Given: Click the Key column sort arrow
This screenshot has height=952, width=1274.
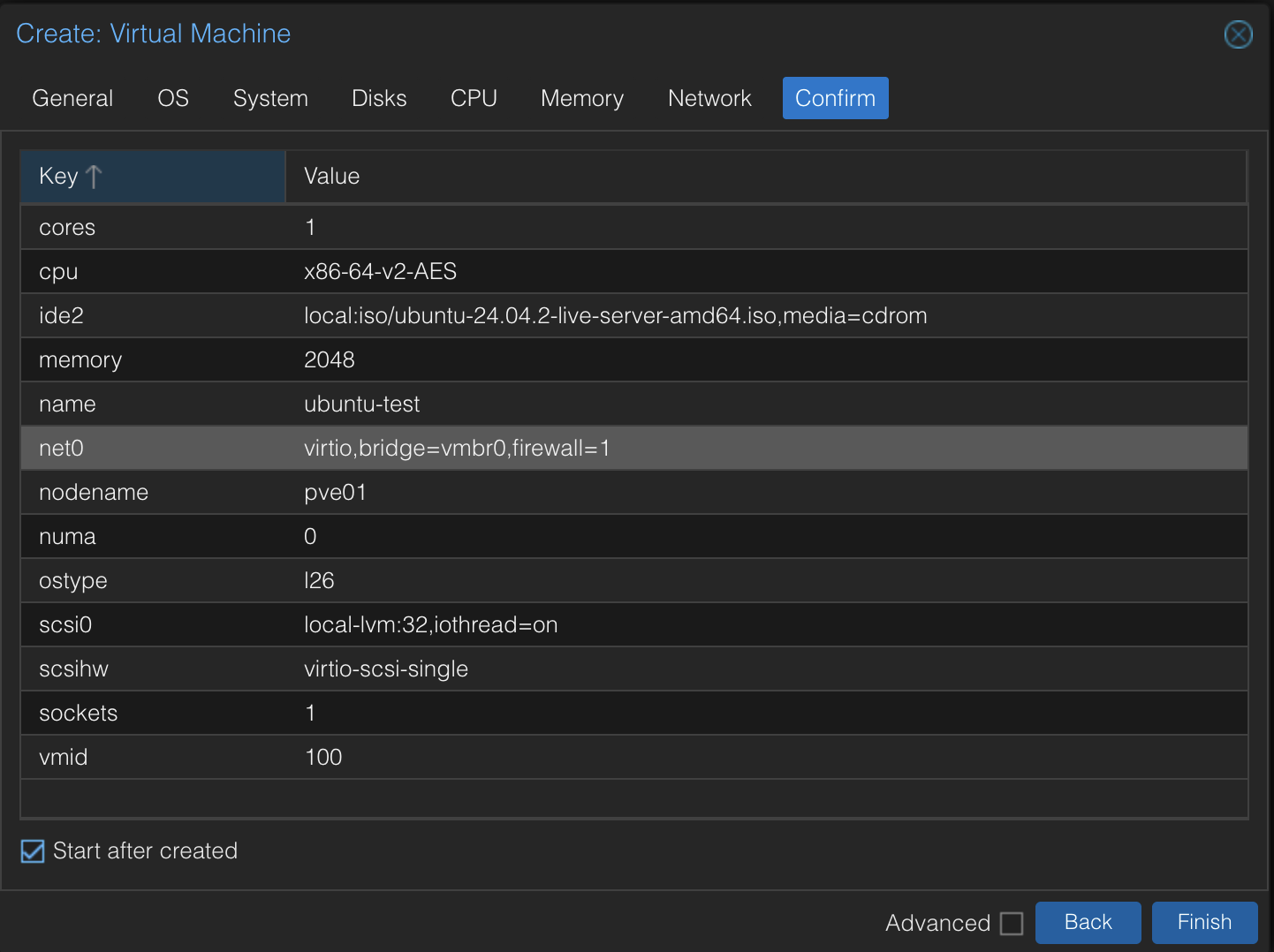Looking at the screenshot, I should pos(94,177).
